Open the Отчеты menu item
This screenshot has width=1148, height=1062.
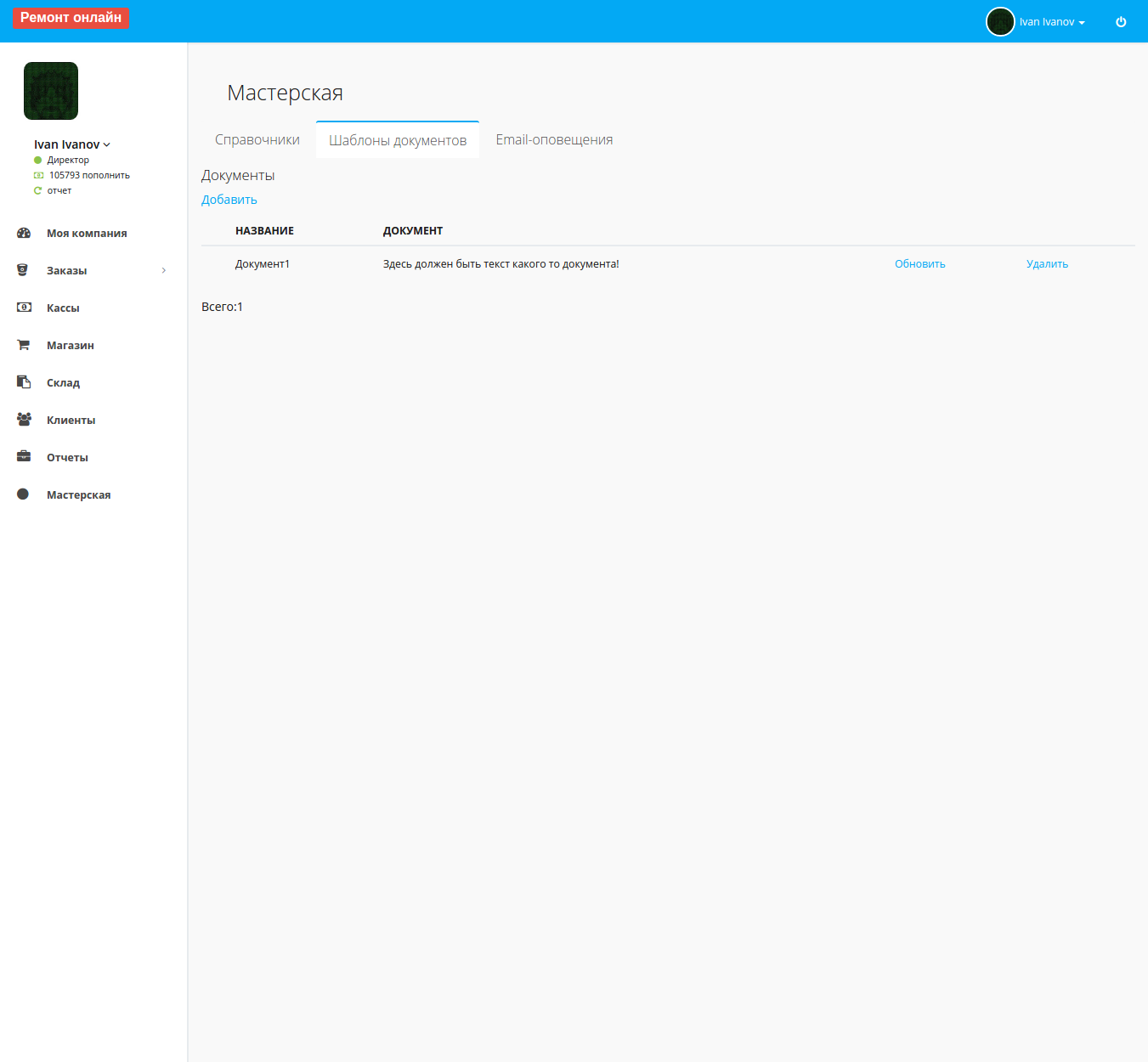pyautogui.click(x=67, y=457)
